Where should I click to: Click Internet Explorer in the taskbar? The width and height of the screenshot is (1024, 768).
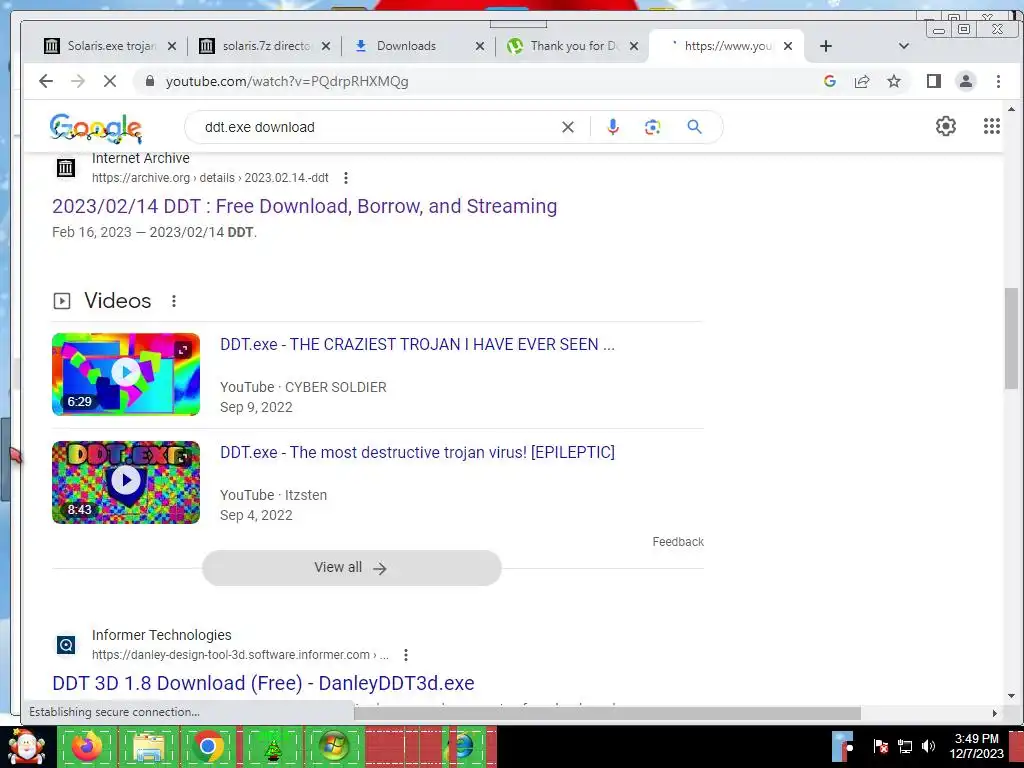(x=464, y=746)
